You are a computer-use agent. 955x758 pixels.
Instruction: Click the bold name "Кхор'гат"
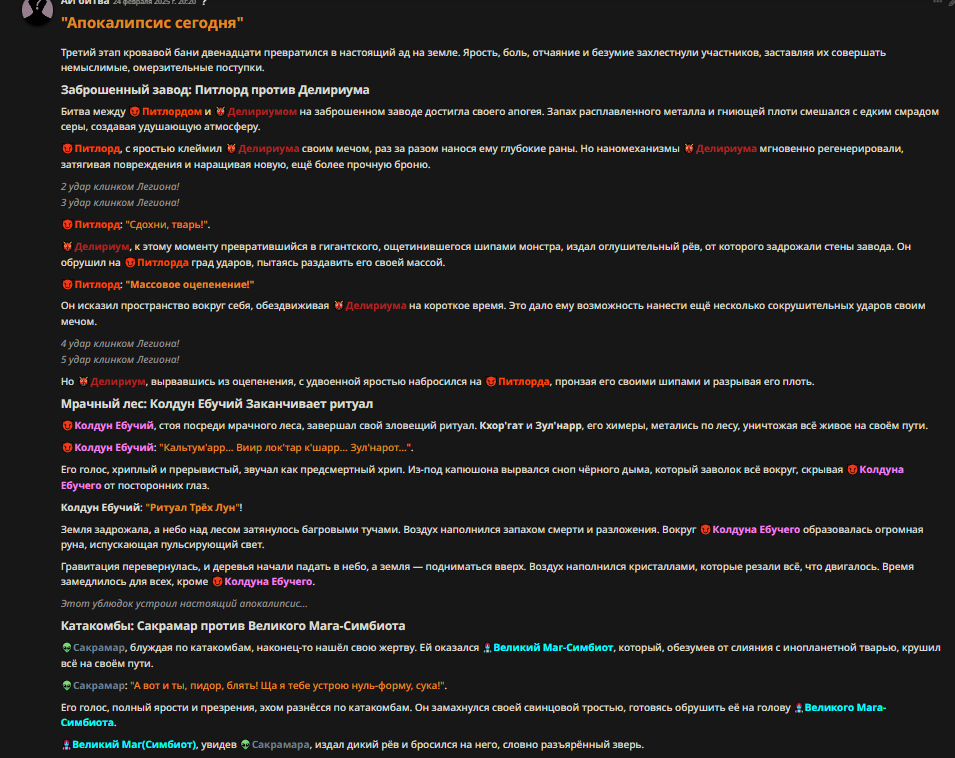[x=501, y=426]
